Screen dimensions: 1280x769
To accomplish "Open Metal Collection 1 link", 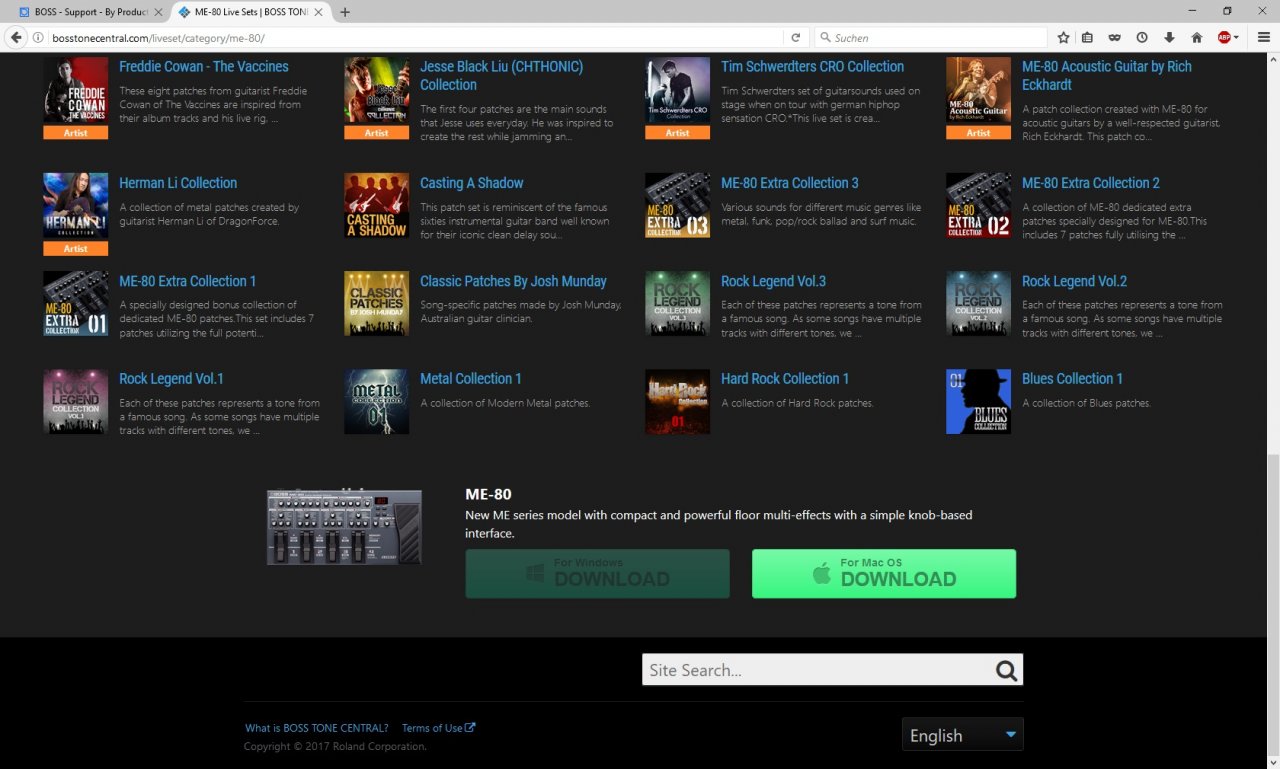I will tap(471, 379).
